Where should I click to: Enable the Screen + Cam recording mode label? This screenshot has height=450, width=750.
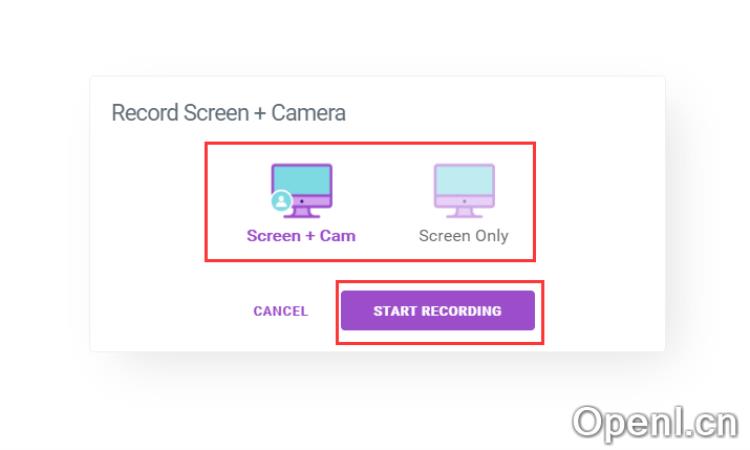(301, 236)
